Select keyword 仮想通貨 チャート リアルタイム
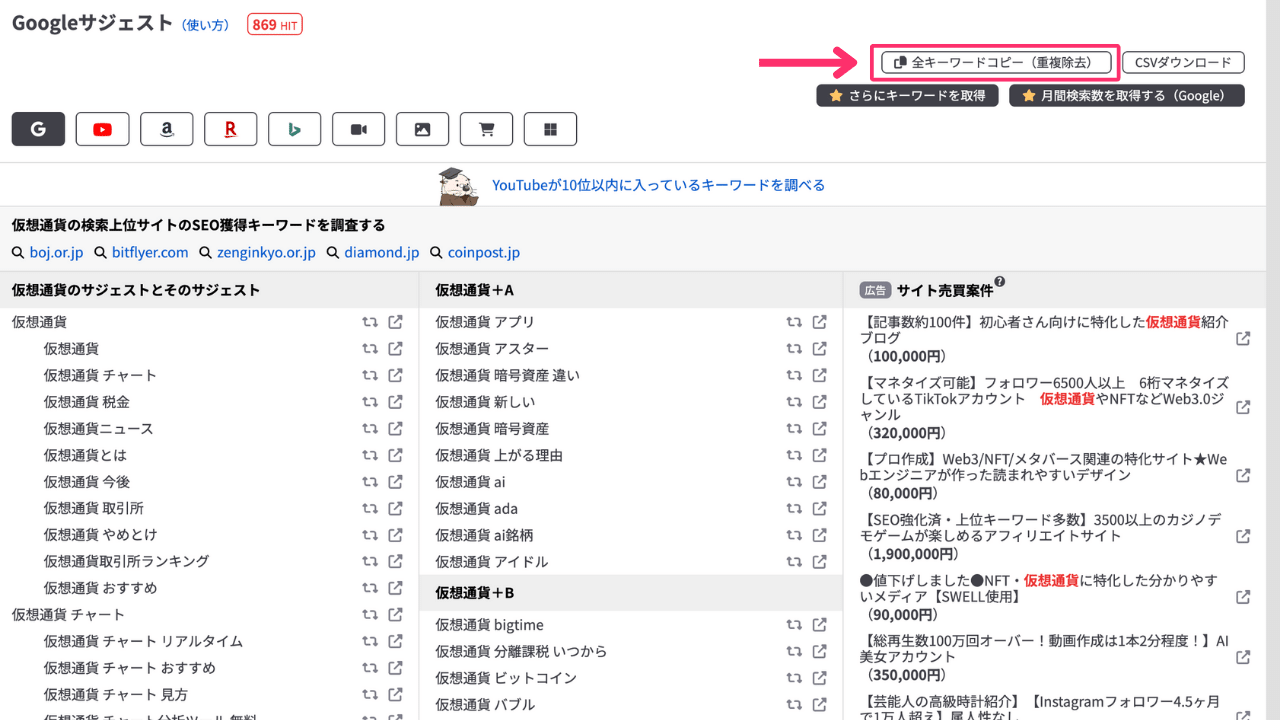The image size is (1280, 720). coord(143,641)
